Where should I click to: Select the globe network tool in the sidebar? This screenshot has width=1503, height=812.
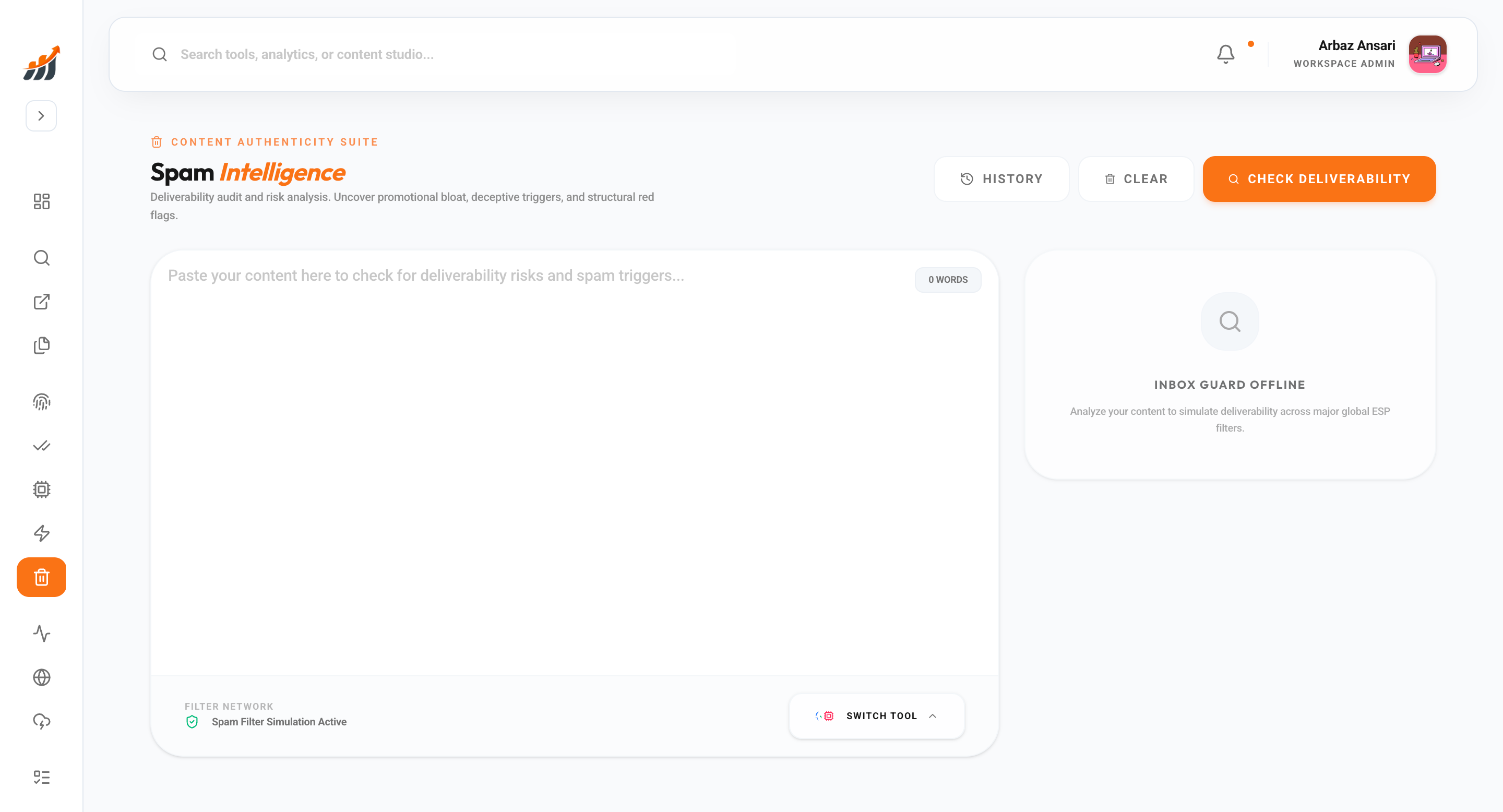pos(41,677)
